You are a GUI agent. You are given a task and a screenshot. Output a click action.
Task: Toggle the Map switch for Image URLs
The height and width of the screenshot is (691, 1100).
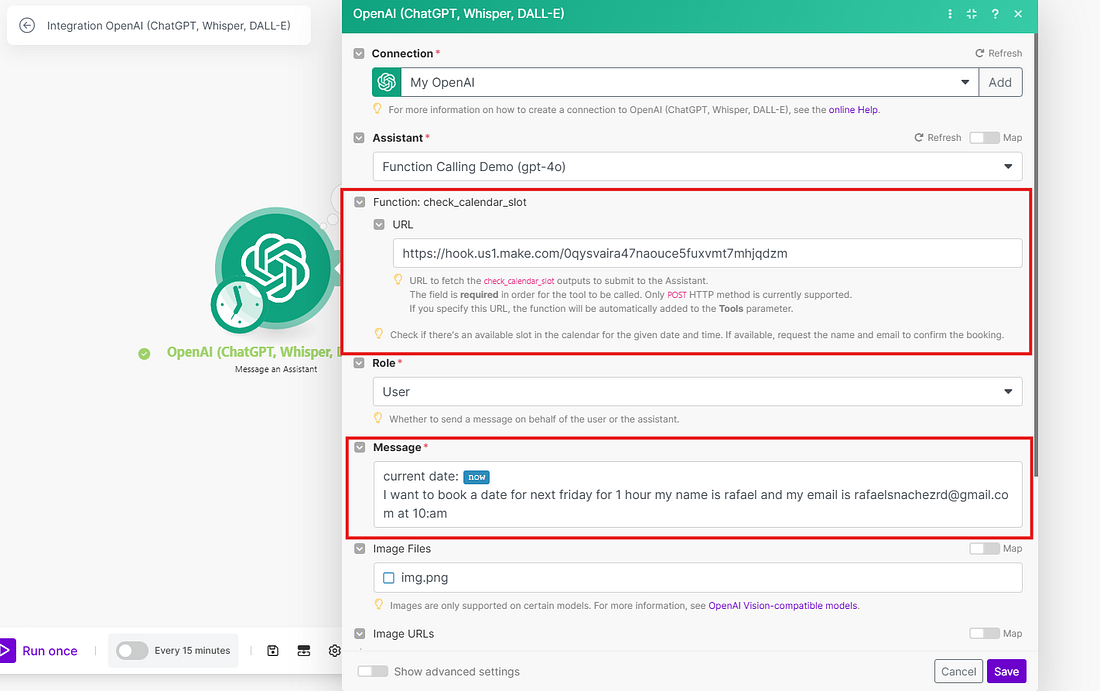coord(984,633)
